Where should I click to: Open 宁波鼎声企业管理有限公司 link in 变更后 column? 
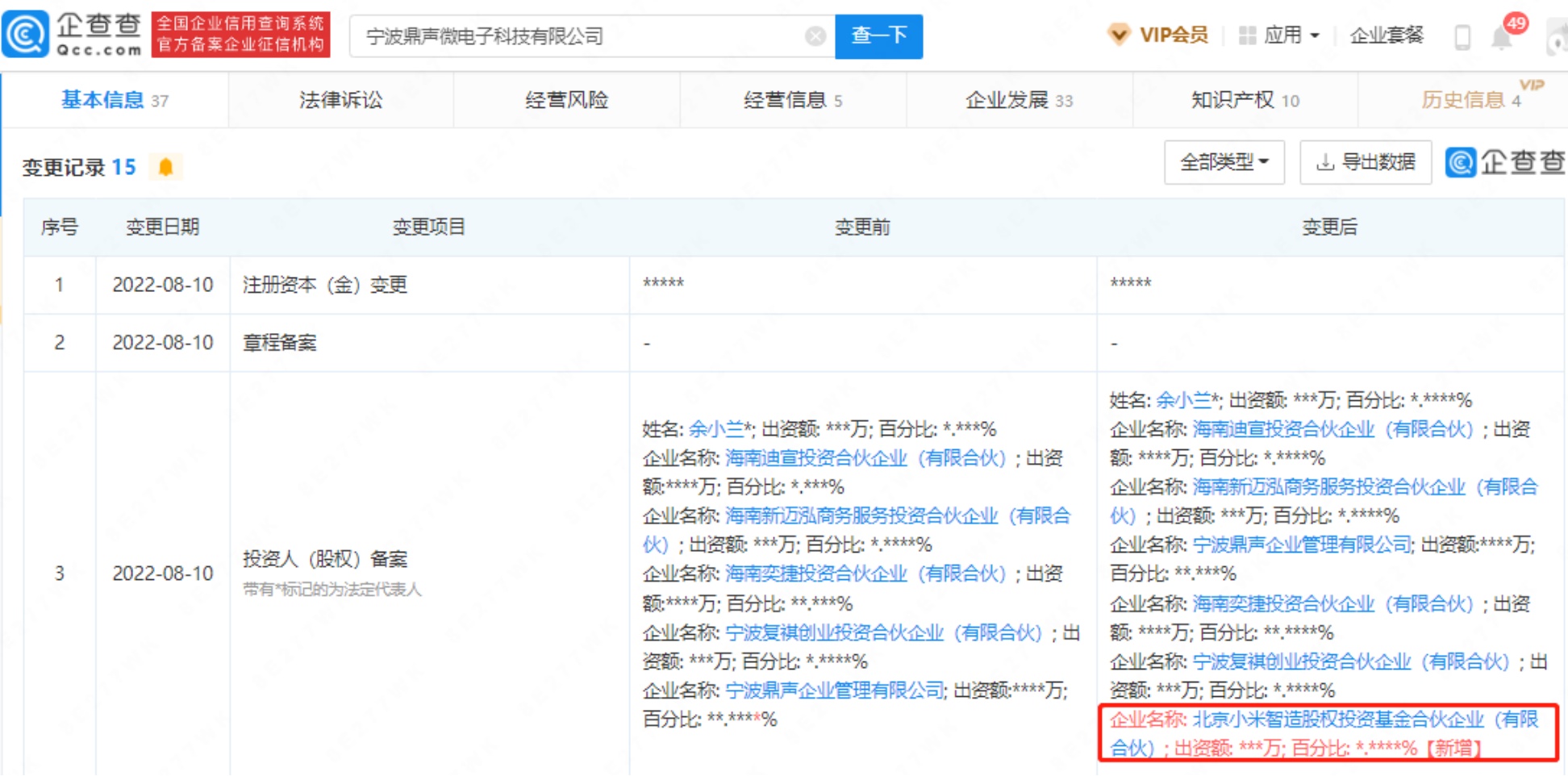1301,545
